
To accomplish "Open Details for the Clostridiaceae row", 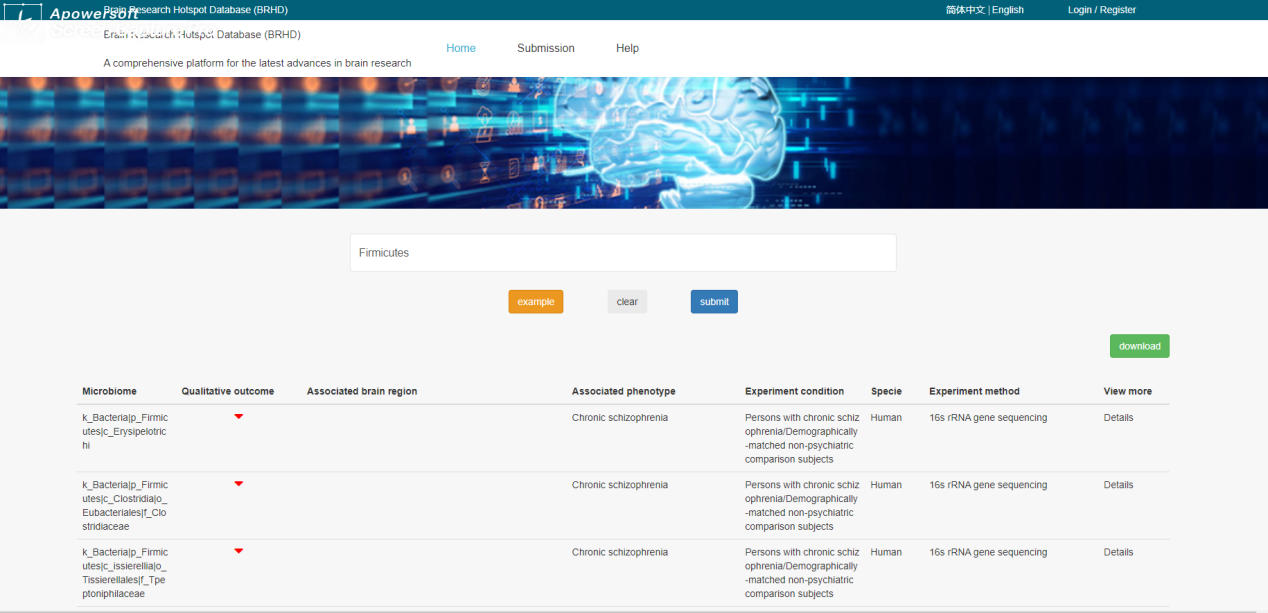I will click(x=1119, y=485).
